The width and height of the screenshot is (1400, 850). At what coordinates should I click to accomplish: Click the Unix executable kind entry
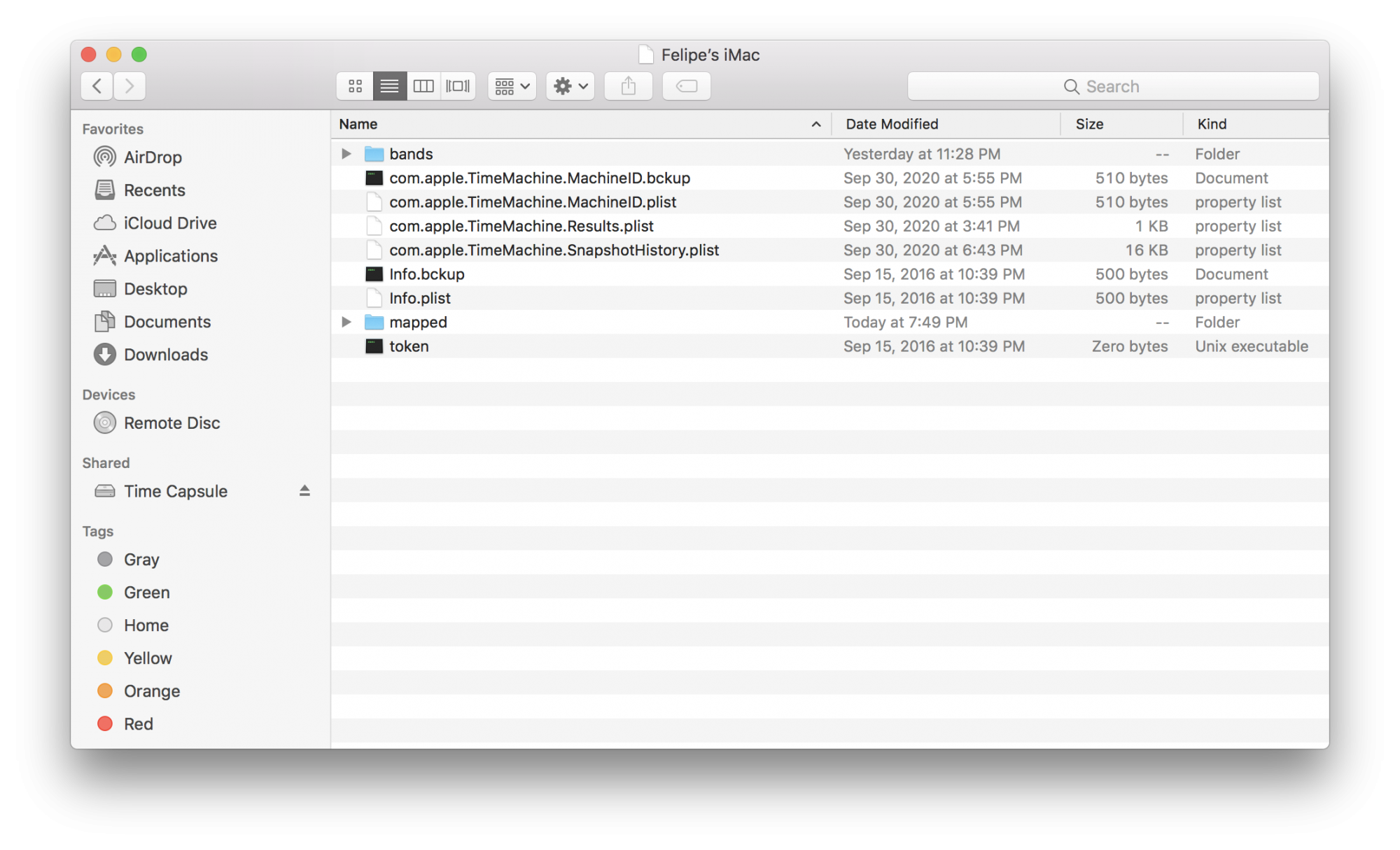point(1252,346)
